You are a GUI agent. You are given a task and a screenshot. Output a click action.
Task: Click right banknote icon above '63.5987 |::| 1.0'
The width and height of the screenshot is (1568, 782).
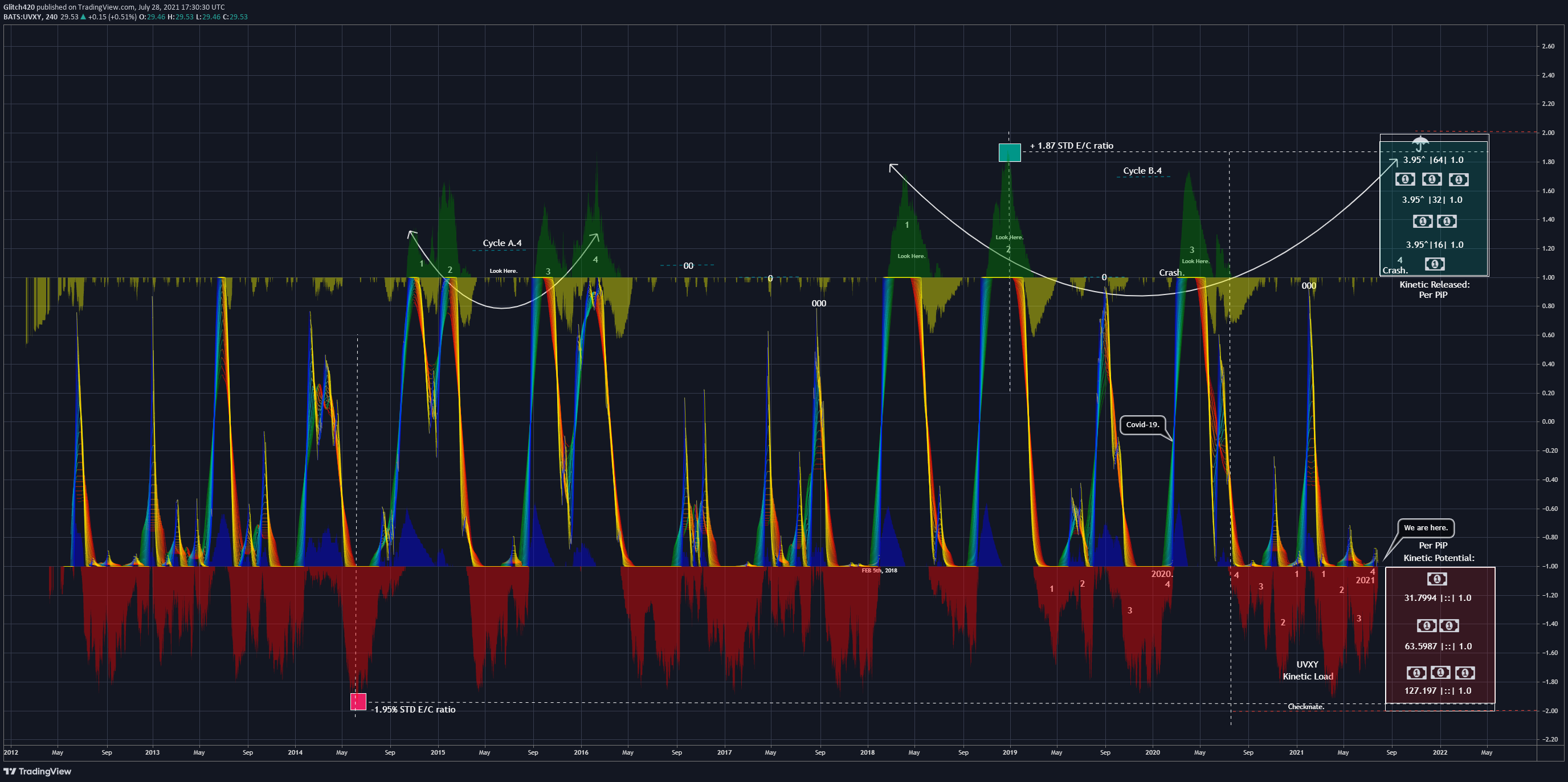[x=1449, y=625]
